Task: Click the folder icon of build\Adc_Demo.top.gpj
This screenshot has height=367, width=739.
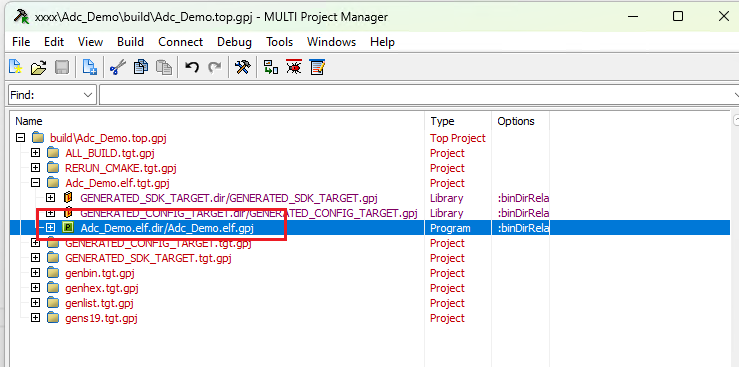Action: point(38,138)
